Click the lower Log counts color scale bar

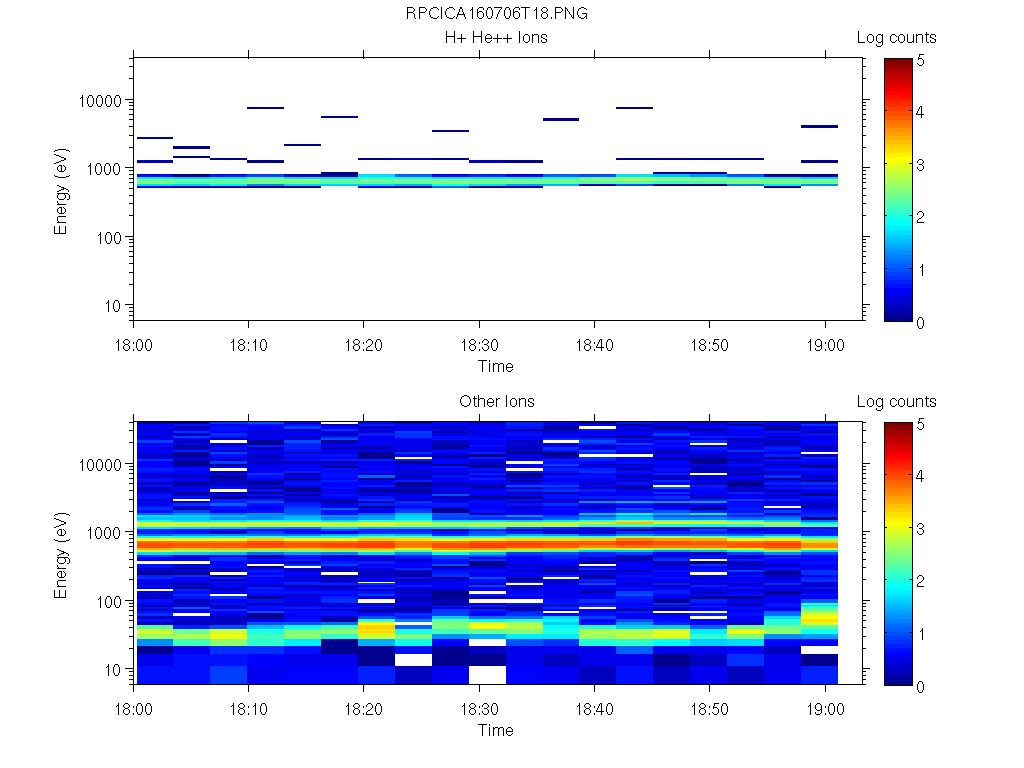pyautogui.click(x=899, y=553)
